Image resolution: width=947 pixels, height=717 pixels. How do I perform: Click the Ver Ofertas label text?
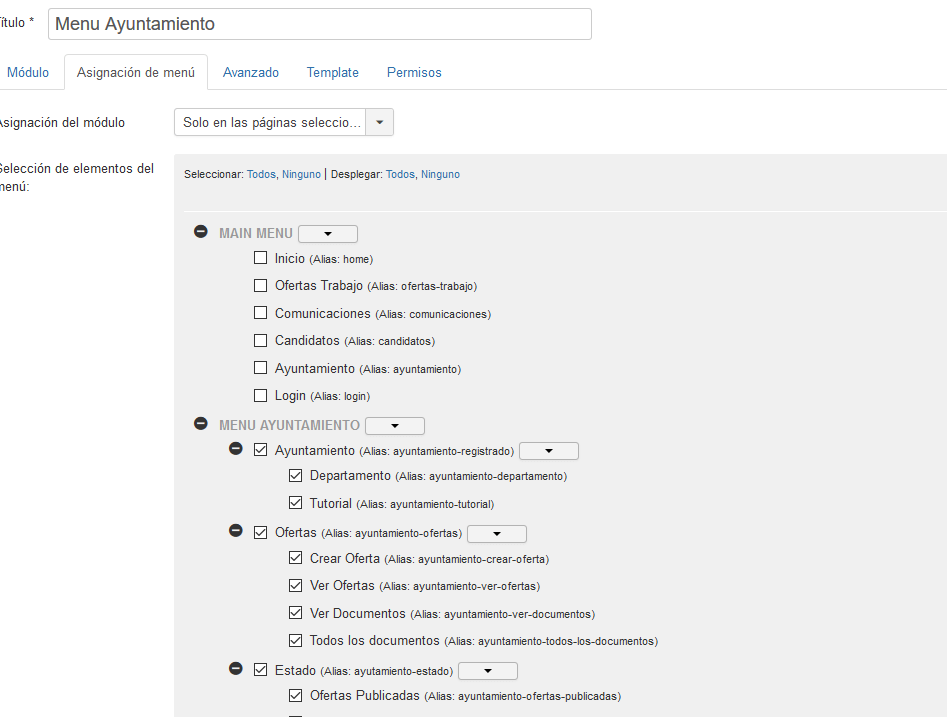[342, 586]
